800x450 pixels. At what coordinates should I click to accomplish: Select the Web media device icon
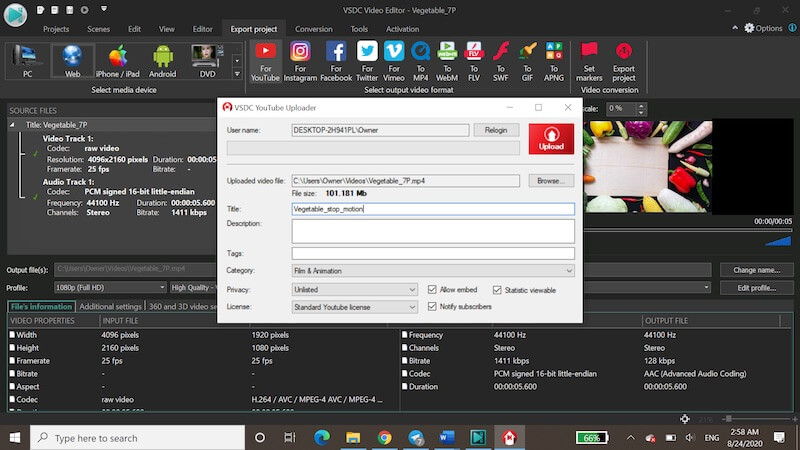click(72, 61)
